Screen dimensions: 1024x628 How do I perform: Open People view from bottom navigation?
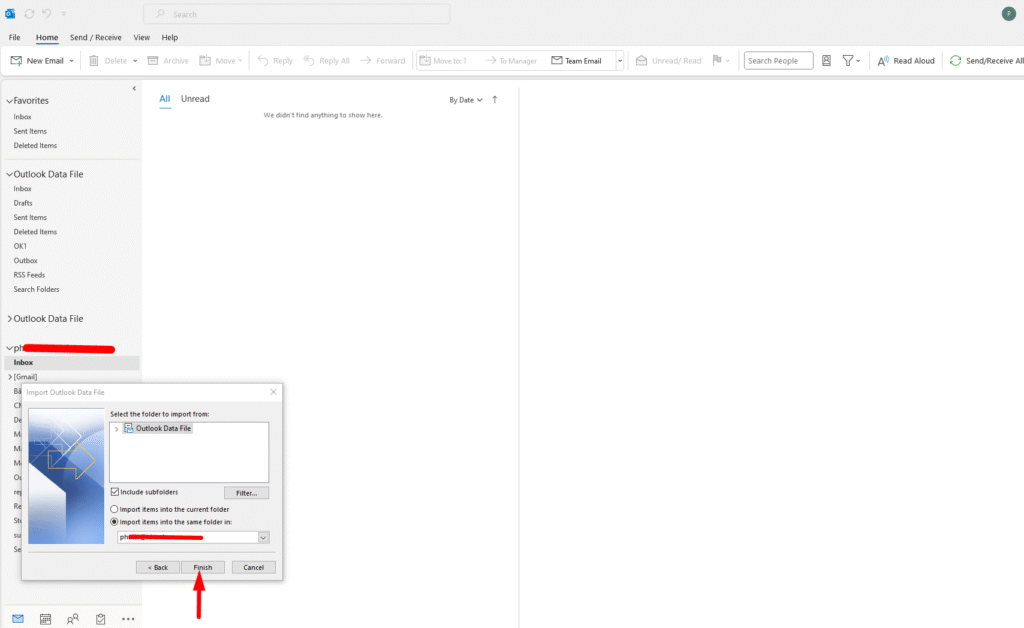(73, 619)
